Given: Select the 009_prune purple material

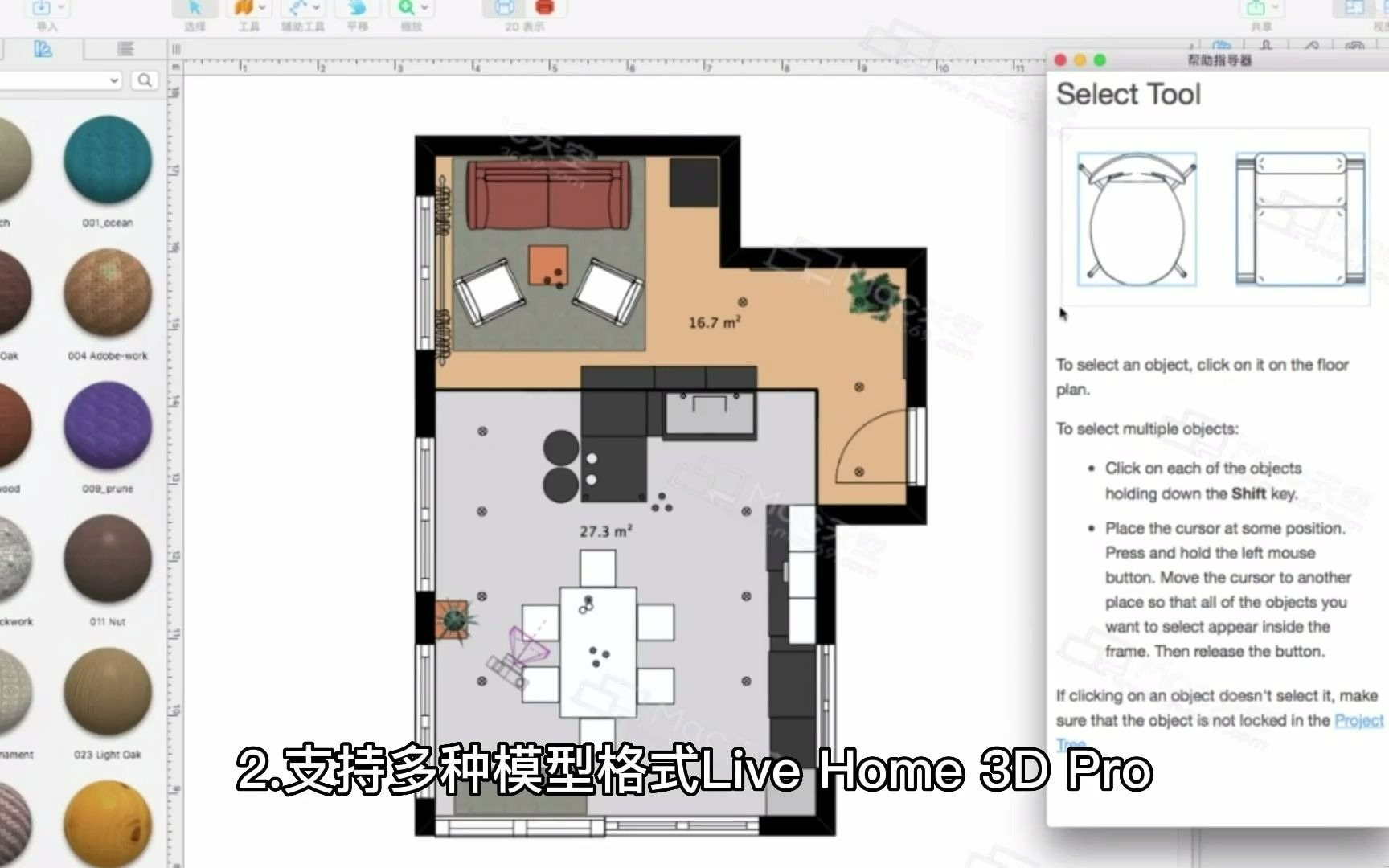Looking at the screenshot, I should (108, 426).
